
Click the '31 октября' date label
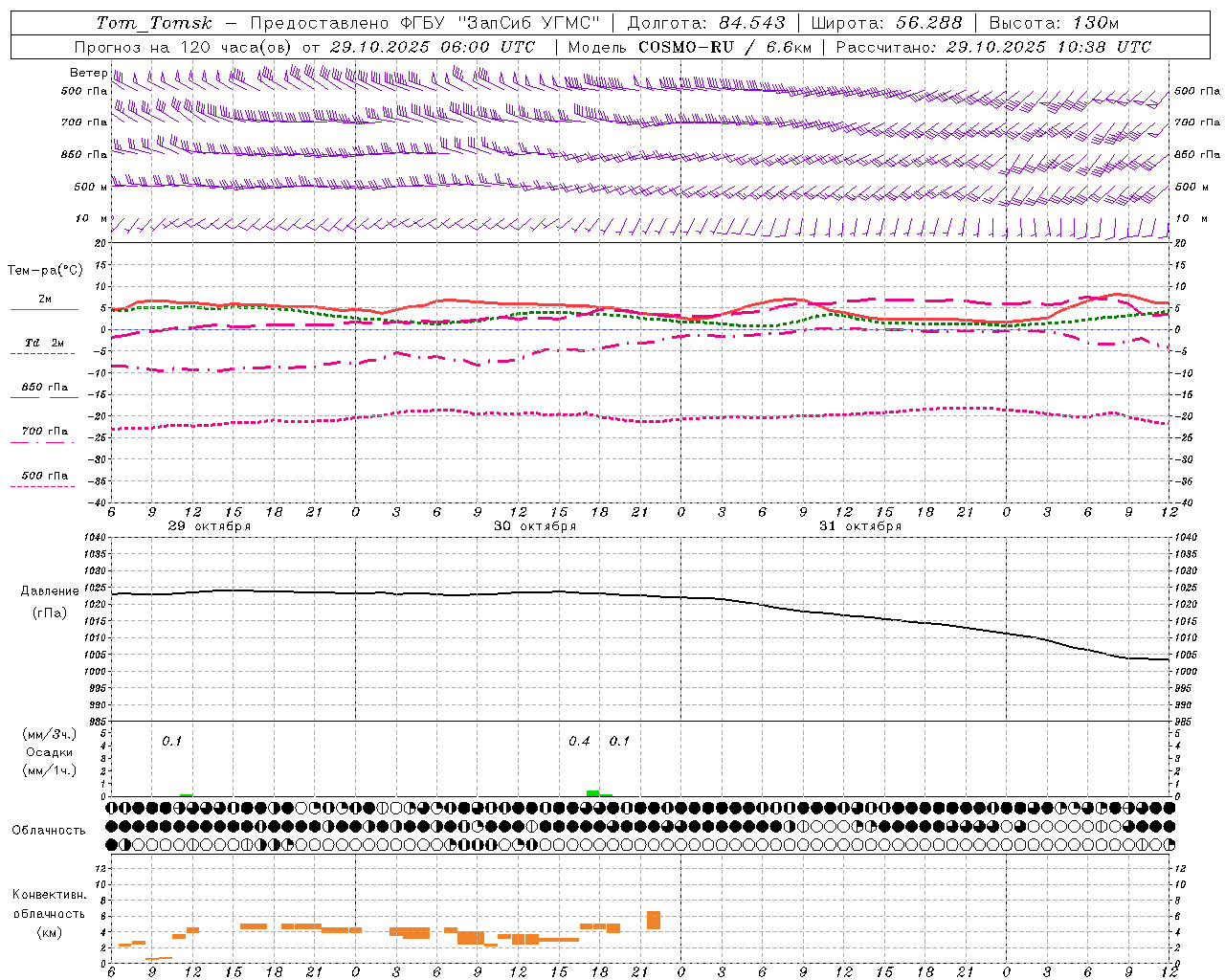coord(860,526)
